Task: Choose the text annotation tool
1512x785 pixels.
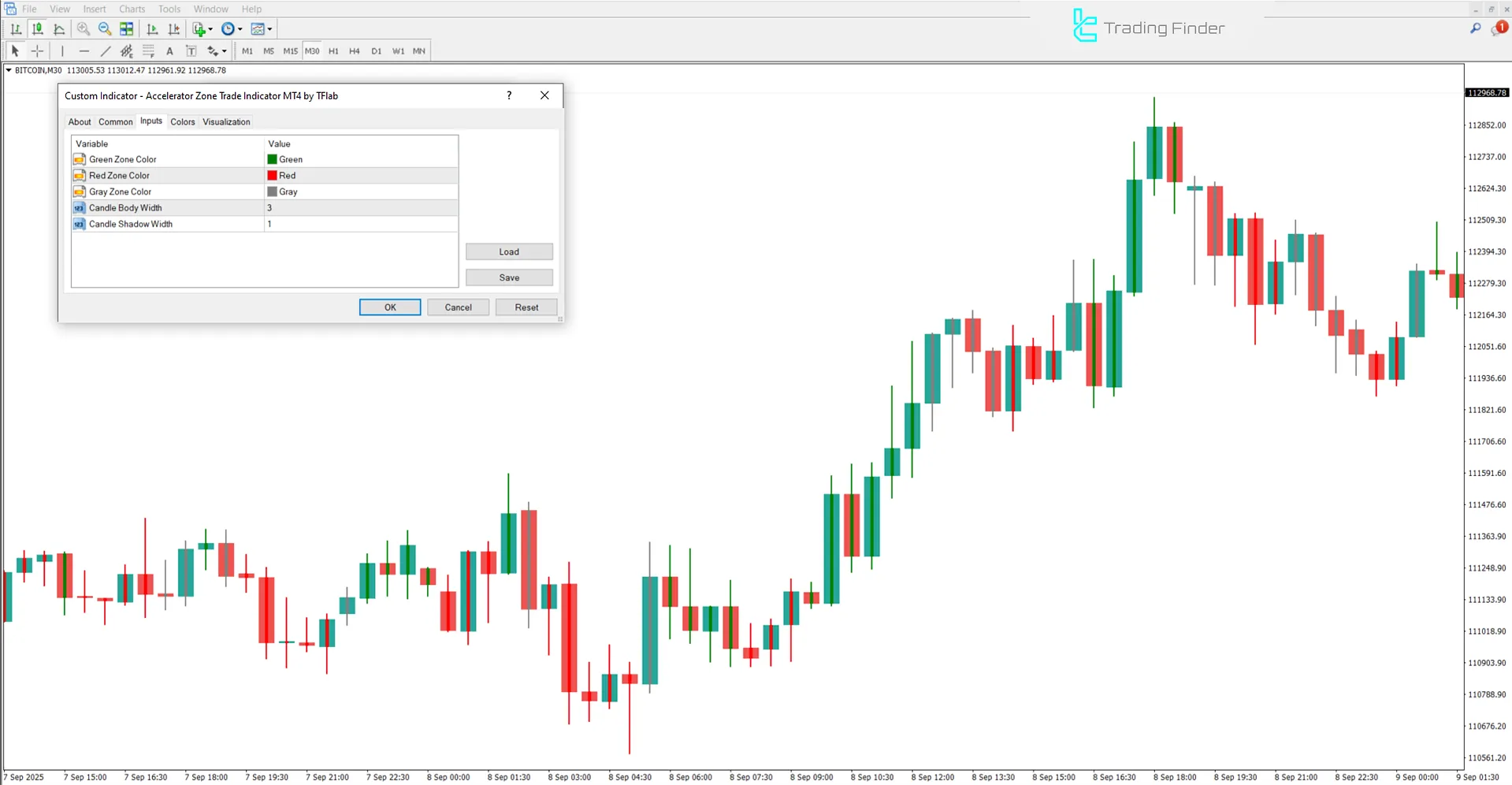Action: click(x=169, y=50)
